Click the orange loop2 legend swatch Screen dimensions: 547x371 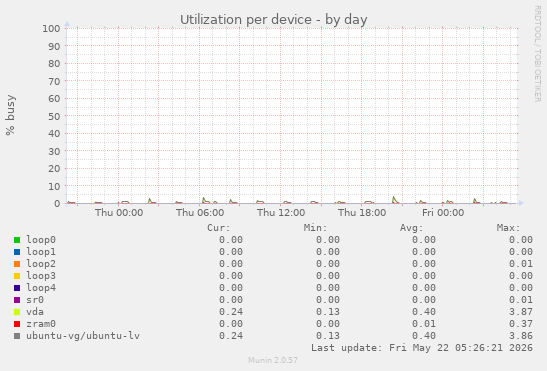pos(17,264)
